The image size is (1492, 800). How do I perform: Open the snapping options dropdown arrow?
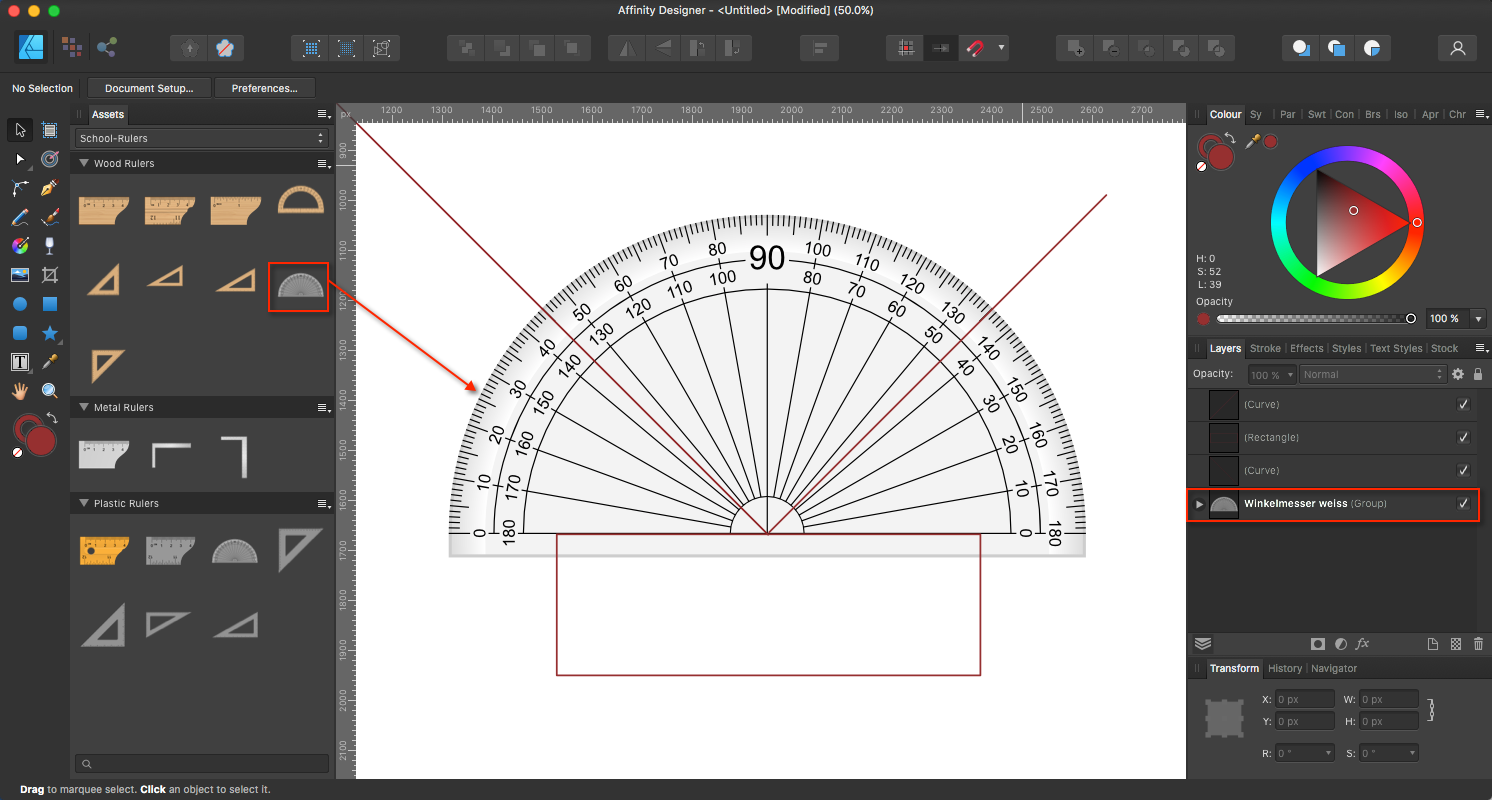[1001, 47]
